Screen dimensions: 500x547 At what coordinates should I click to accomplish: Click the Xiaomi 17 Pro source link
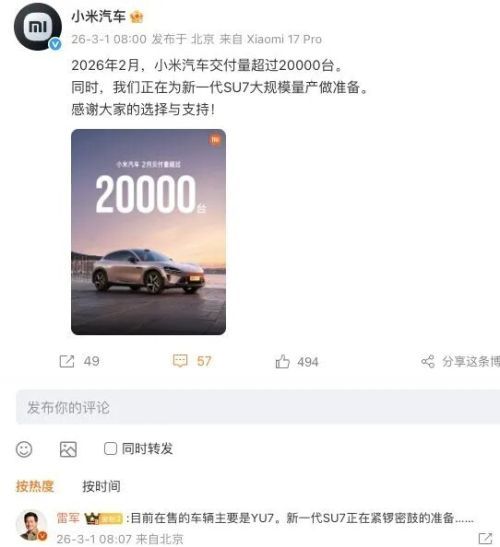(x=284, y=39)
